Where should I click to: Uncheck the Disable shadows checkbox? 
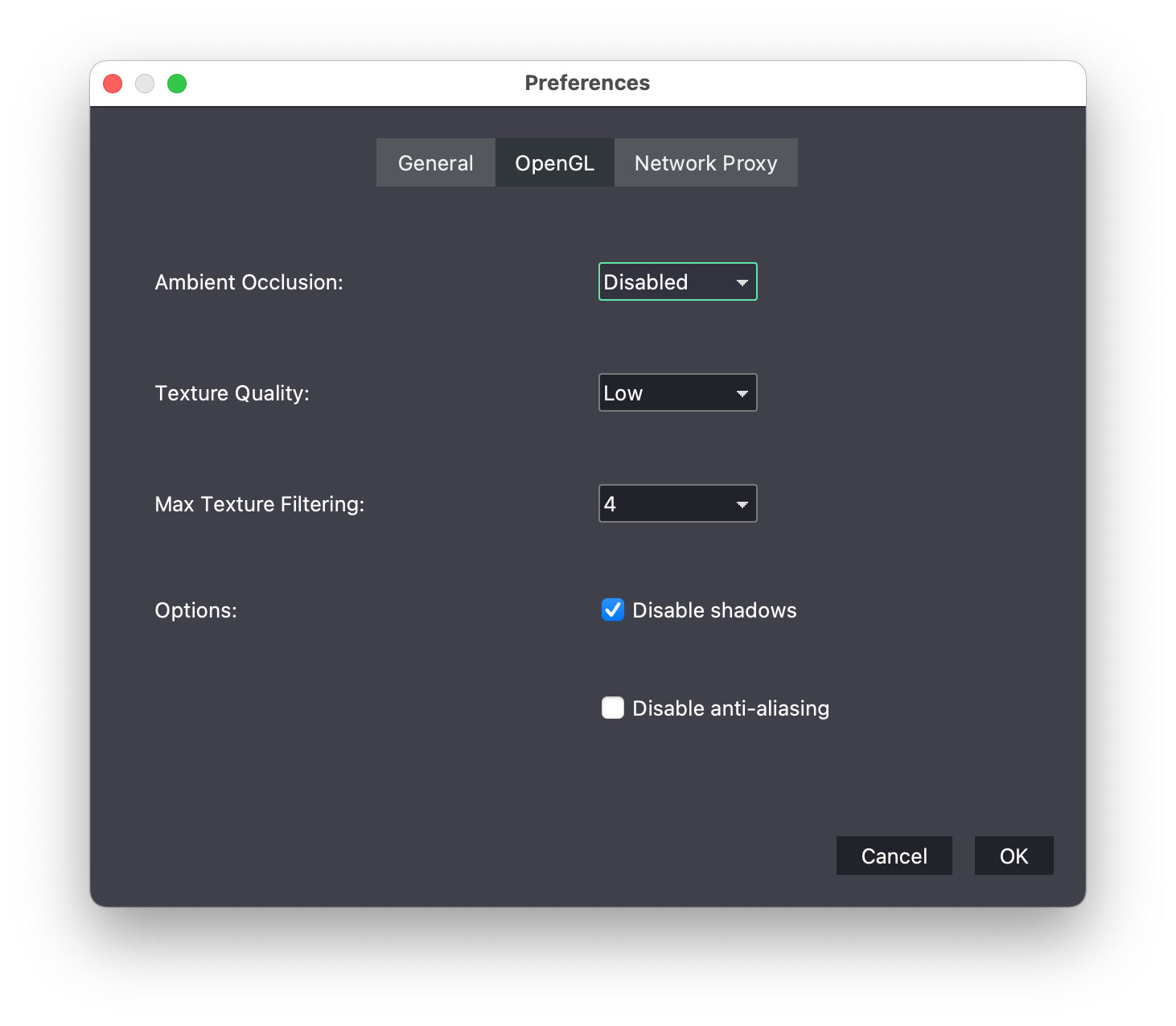point(613,610)
